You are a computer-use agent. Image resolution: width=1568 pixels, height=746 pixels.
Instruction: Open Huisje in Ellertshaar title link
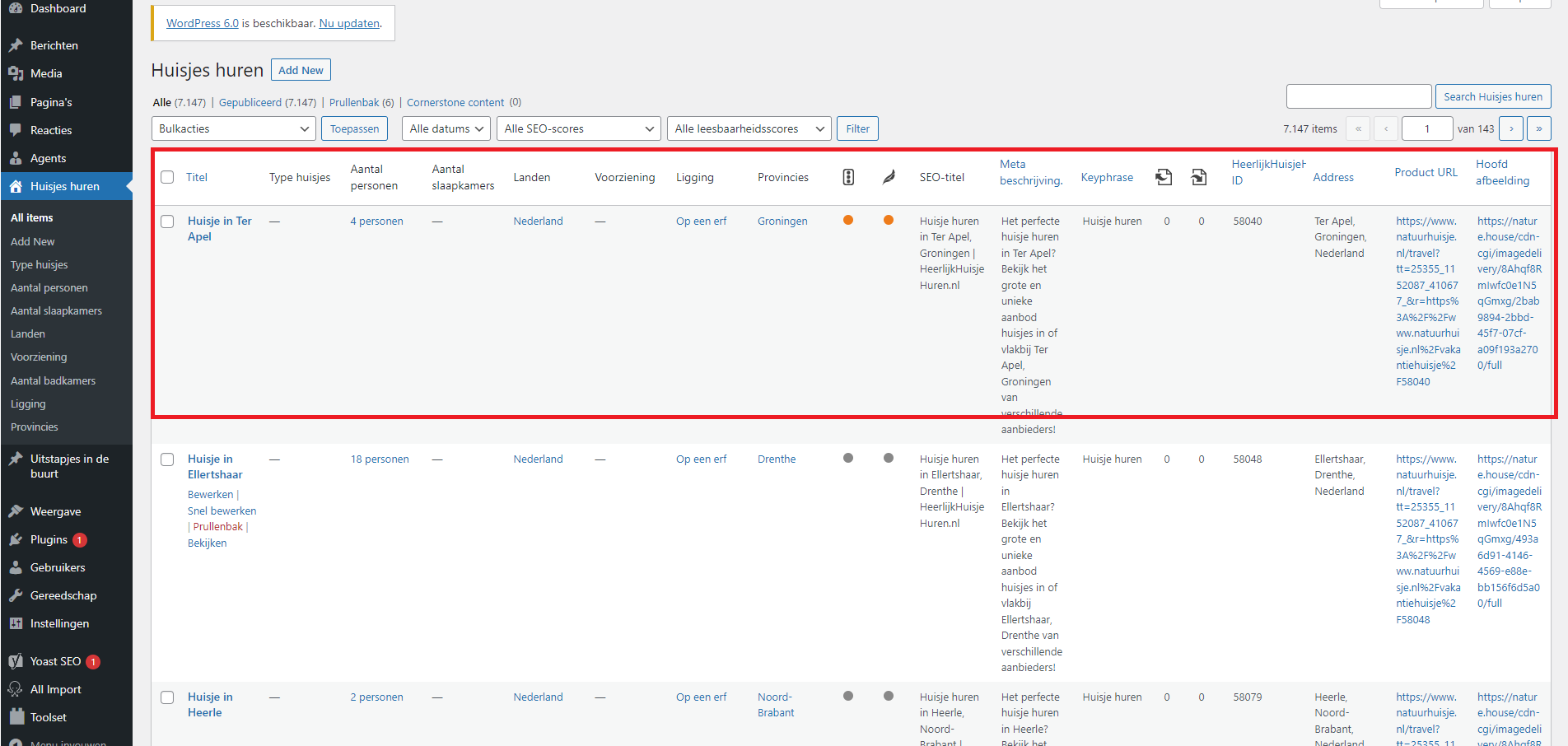coord(215,467)
